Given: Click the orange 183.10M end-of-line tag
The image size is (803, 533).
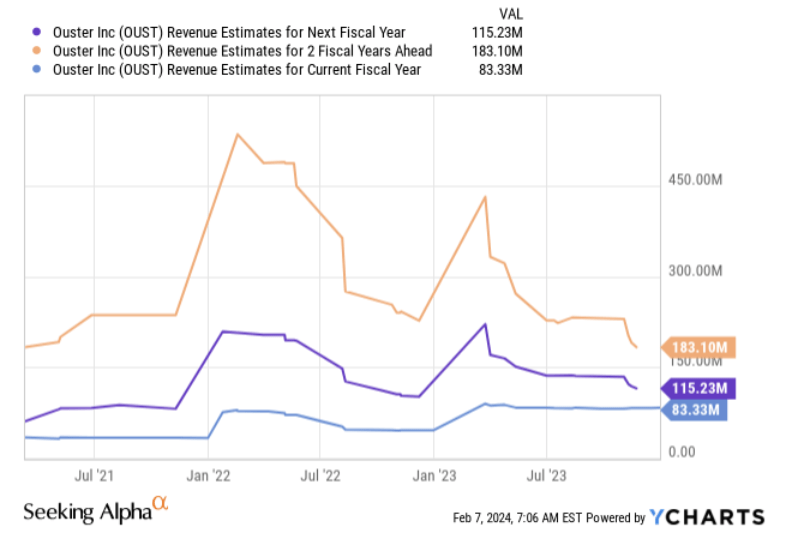Looking at the screenshot, I should tap(699, 348).
